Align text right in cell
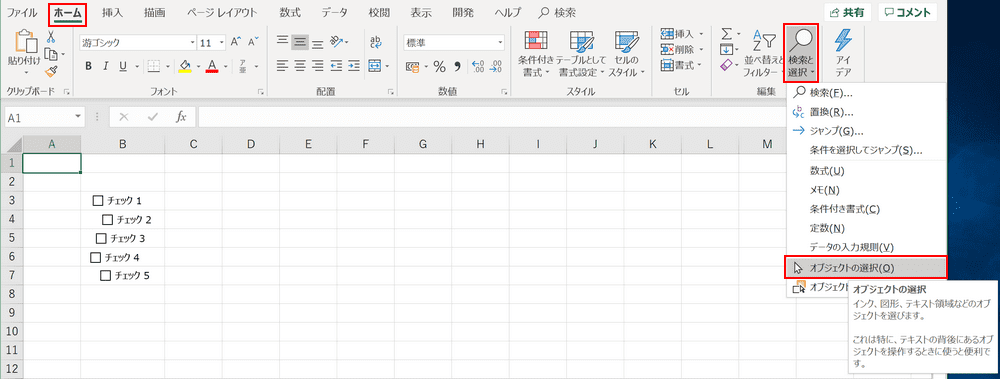 coord(317,65)
